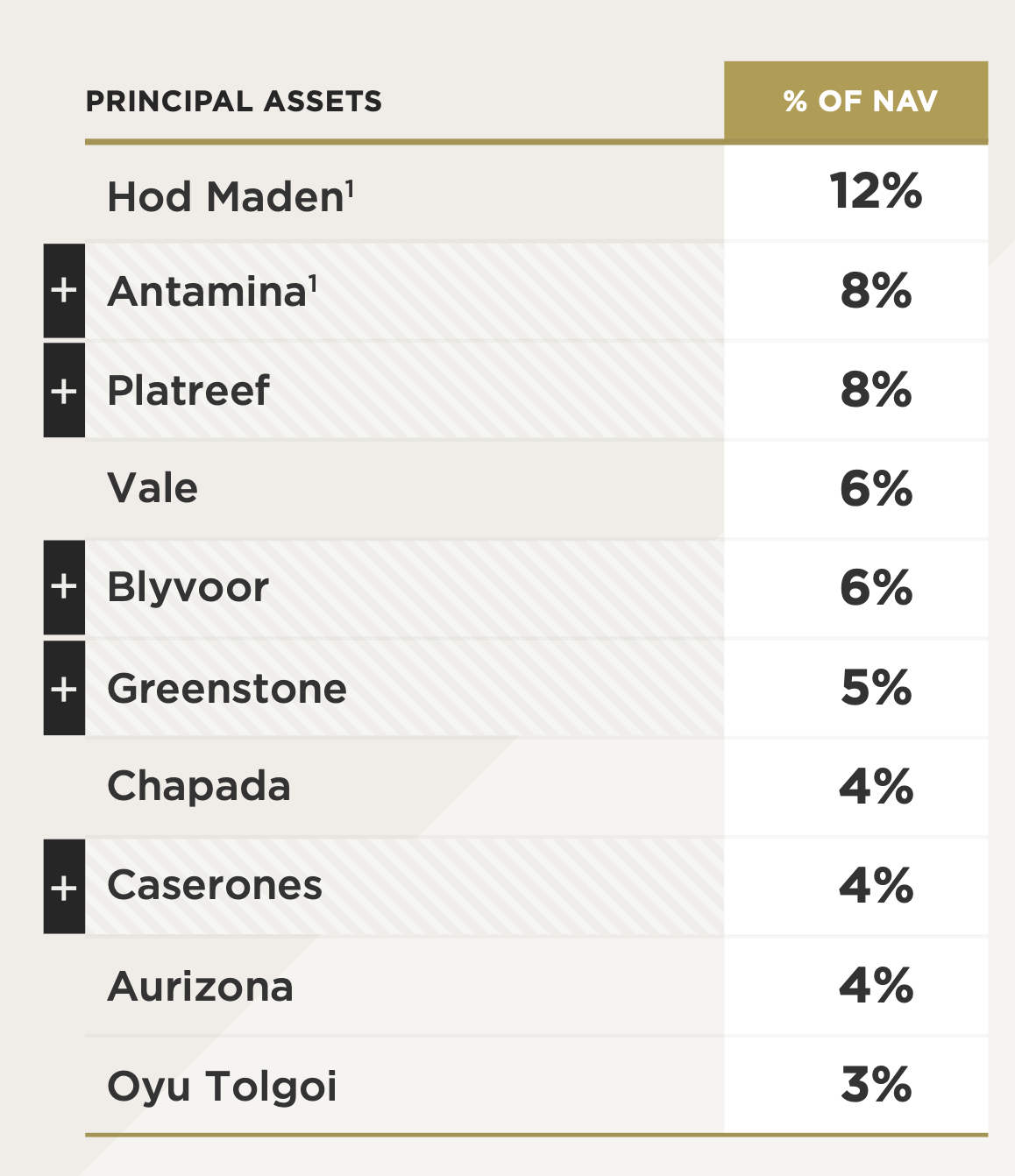Select the Greenstone row label

pos(226,689)
